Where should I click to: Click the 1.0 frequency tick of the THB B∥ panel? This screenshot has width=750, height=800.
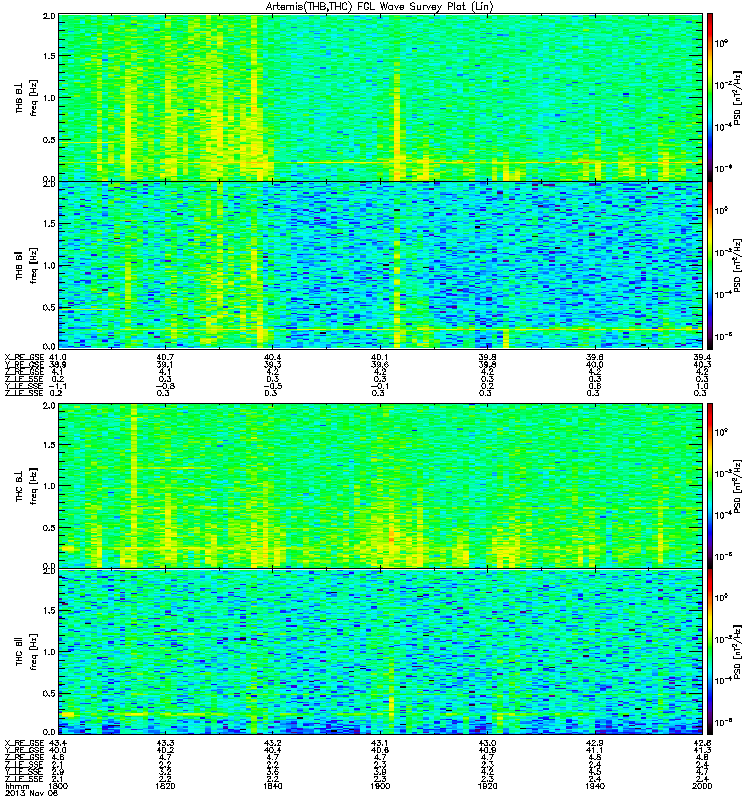pos(49,265)
